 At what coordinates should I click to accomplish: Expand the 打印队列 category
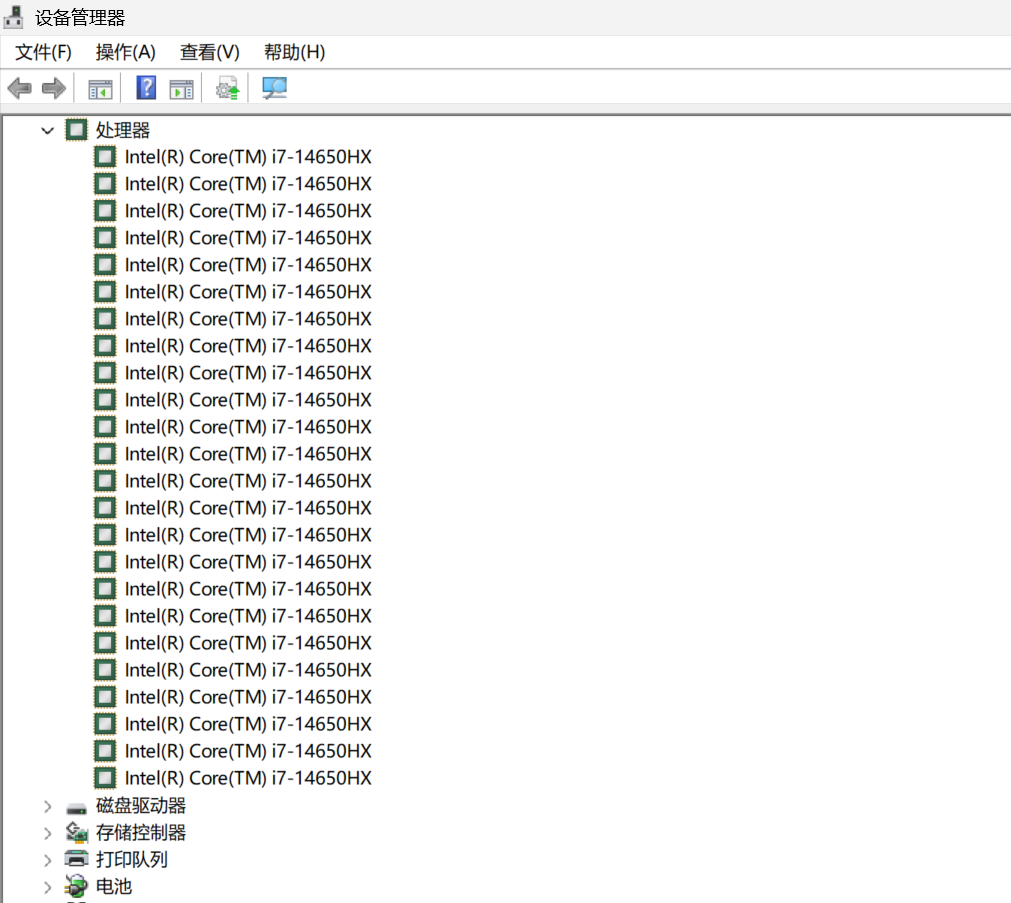point(47,860)
